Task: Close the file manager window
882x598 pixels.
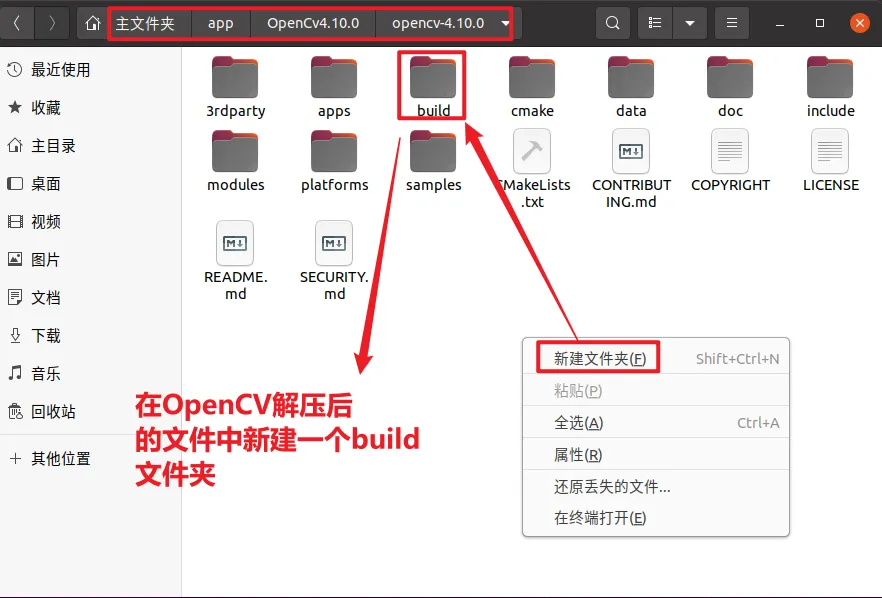Action: click(x=860, y=23)
